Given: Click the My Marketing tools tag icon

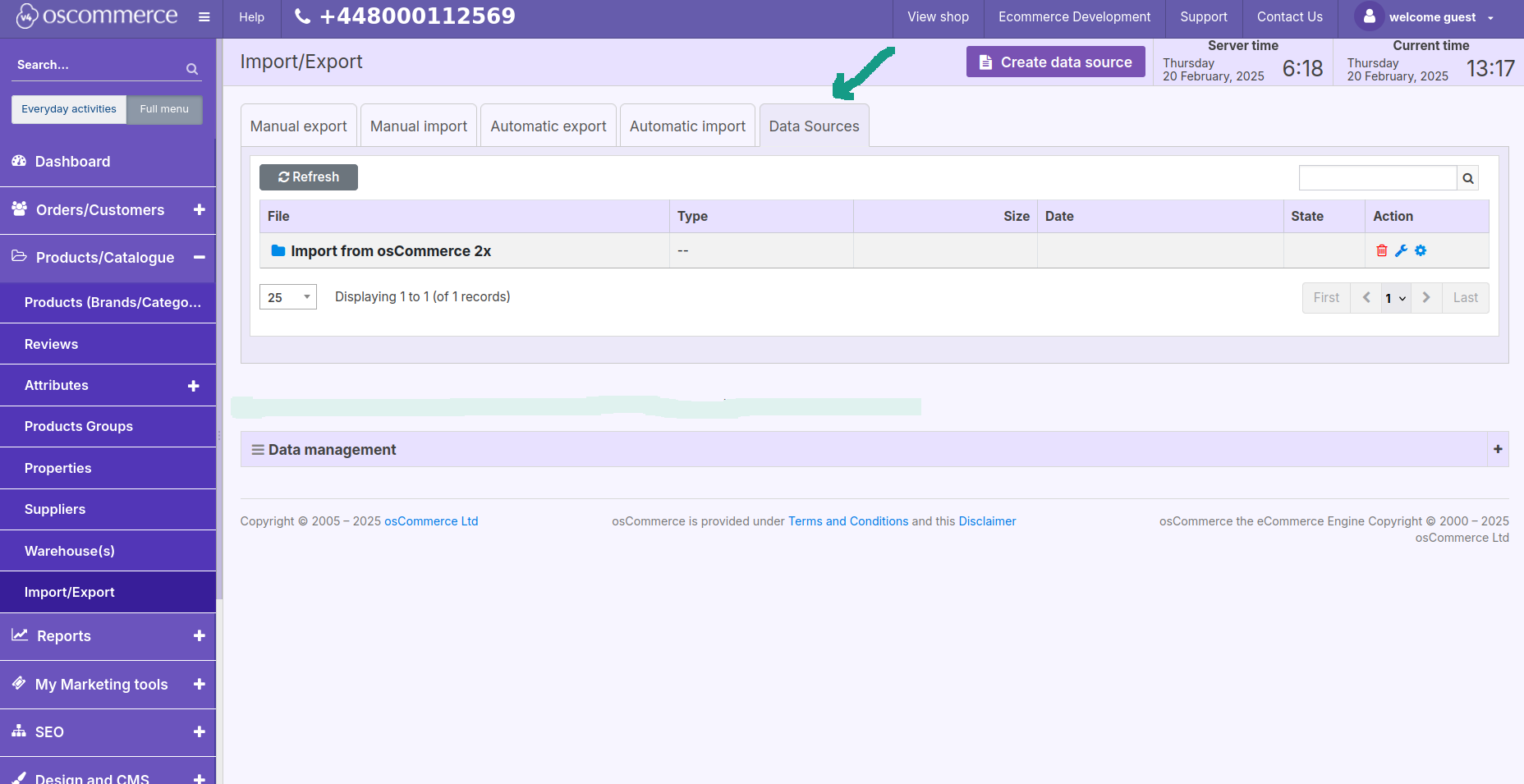Looking at the screenshot, I should pos(19,683).
